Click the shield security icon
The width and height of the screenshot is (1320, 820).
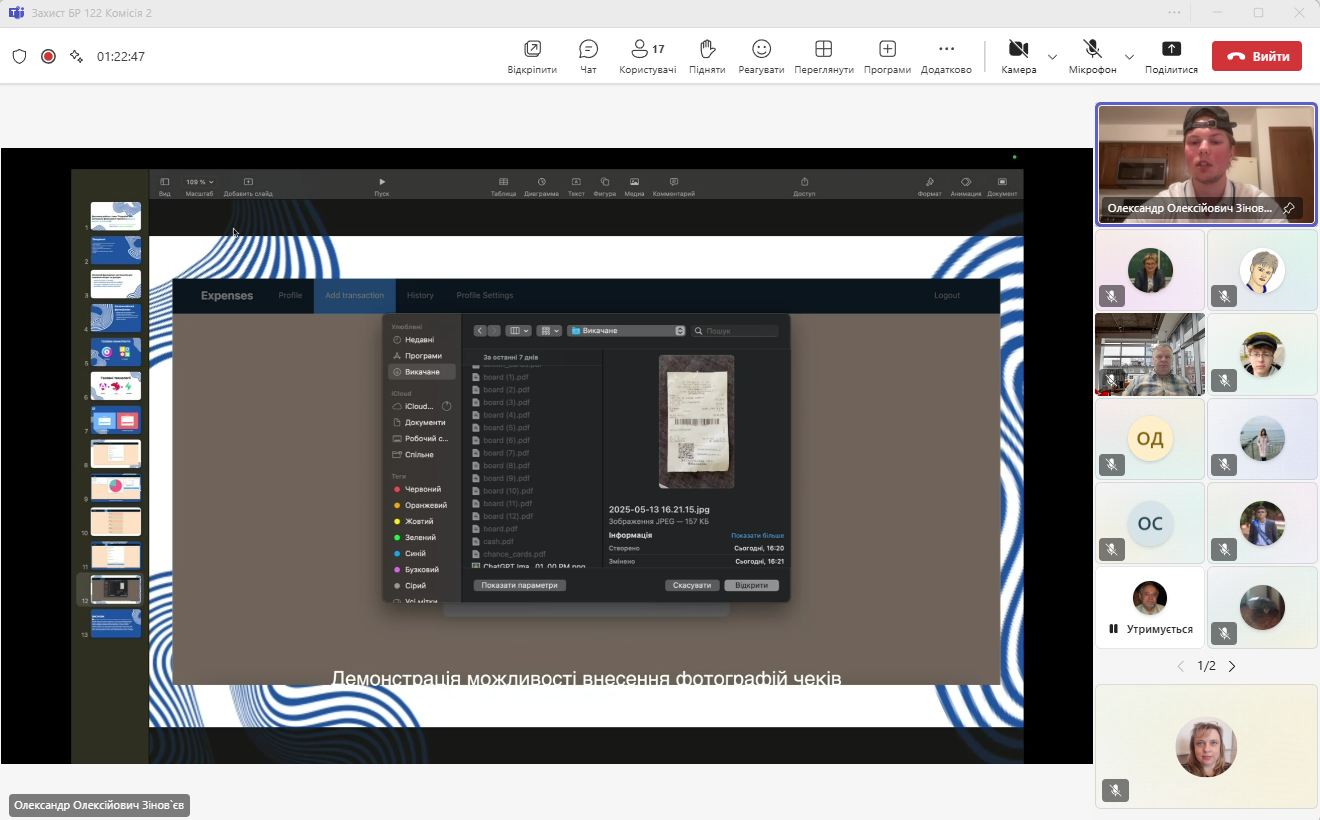point(19,56)
